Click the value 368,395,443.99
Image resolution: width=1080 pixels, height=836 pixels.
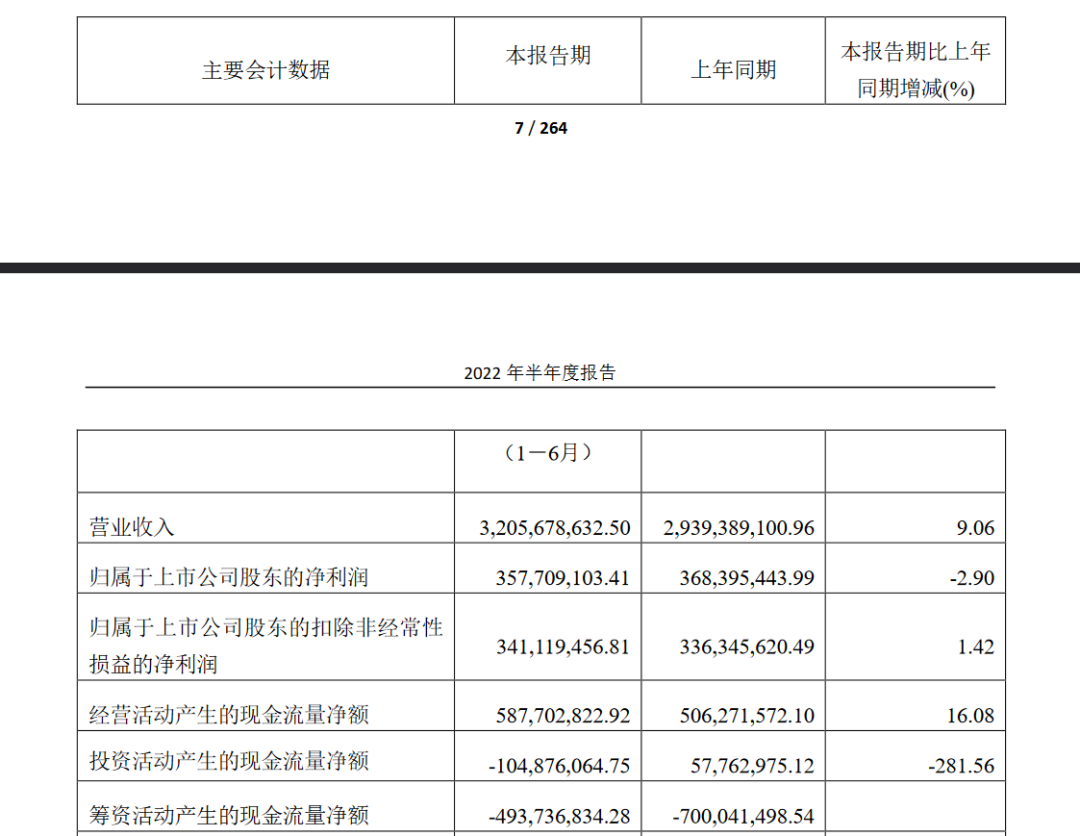tap(747, 578)
